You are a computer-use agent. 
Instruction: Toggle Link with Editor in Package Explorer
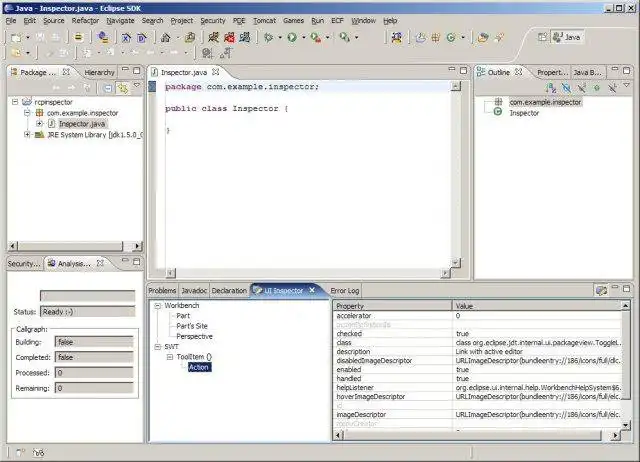[122, 88]
